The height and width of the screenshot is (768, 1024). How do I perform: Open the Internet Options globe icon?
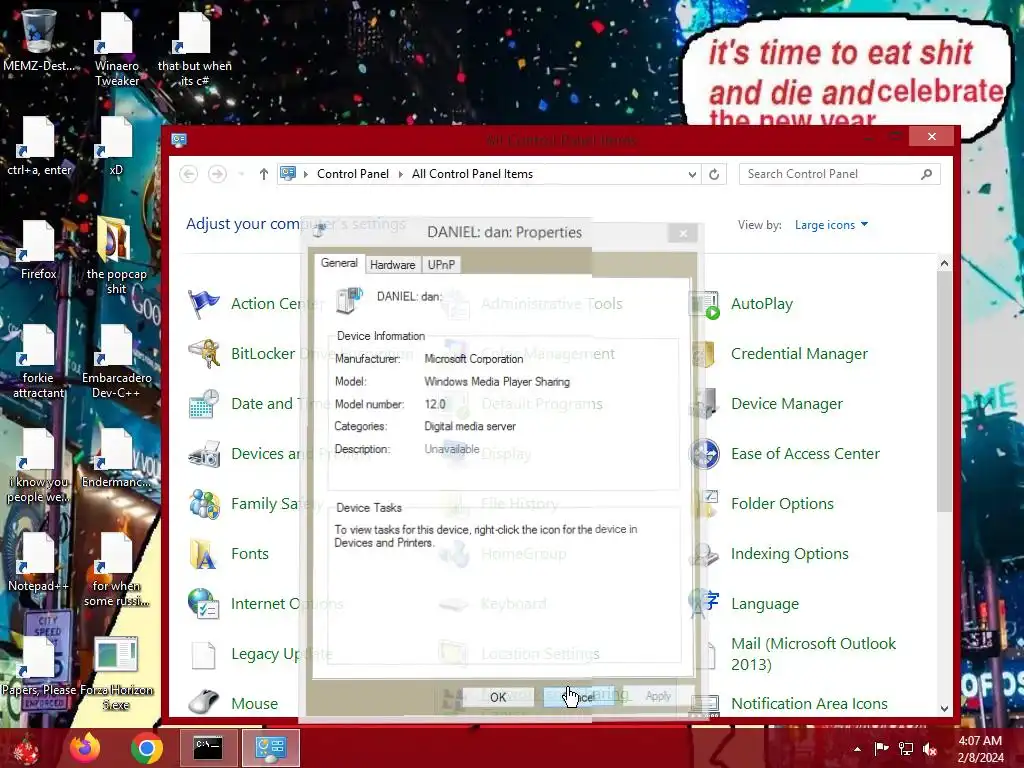point(204,603)
